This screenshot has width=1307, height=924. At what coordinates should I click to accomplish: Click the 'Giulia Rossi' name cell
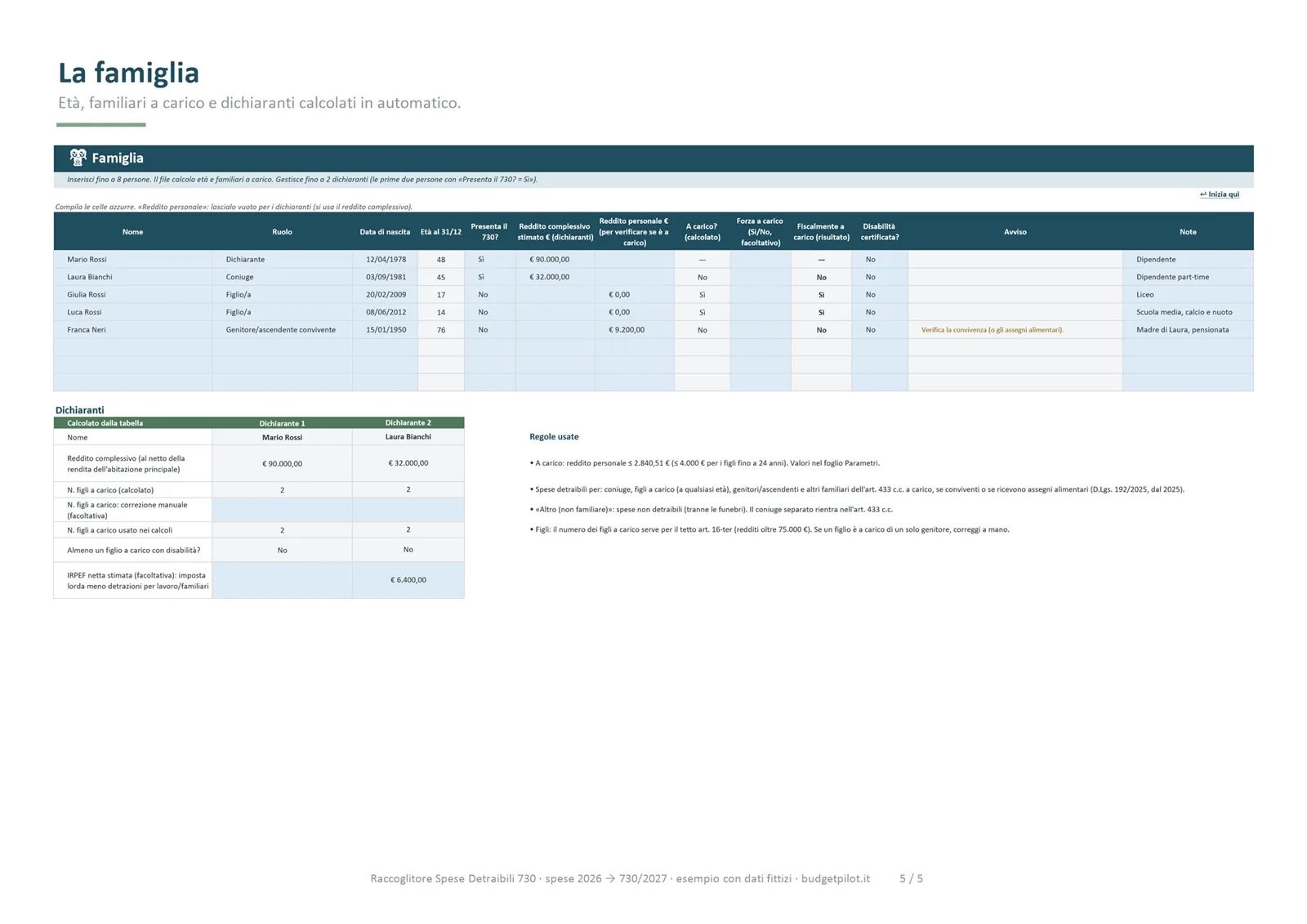coord(133,294)
